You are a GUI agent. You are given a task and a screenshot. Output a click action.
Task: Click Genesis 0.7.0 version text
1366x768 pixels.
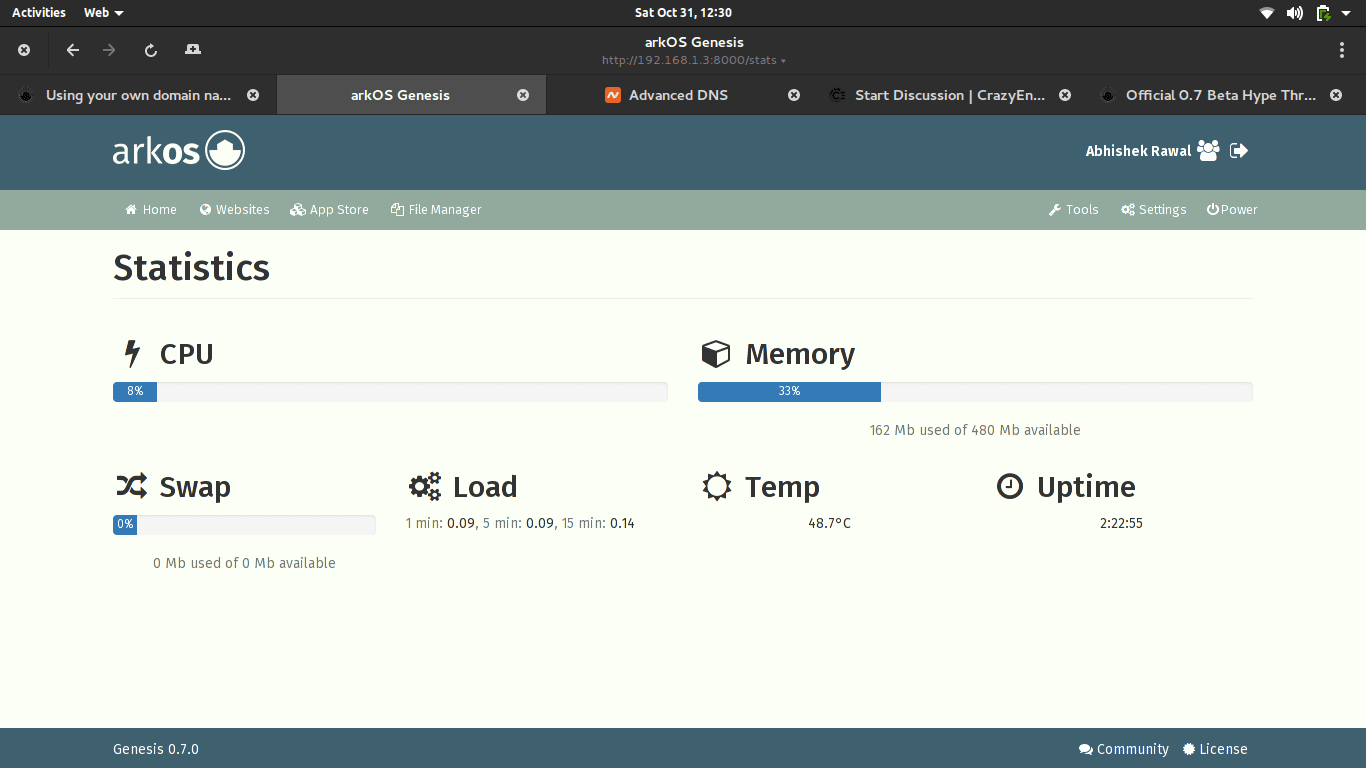pyautogui.click(x=156, y=749)
